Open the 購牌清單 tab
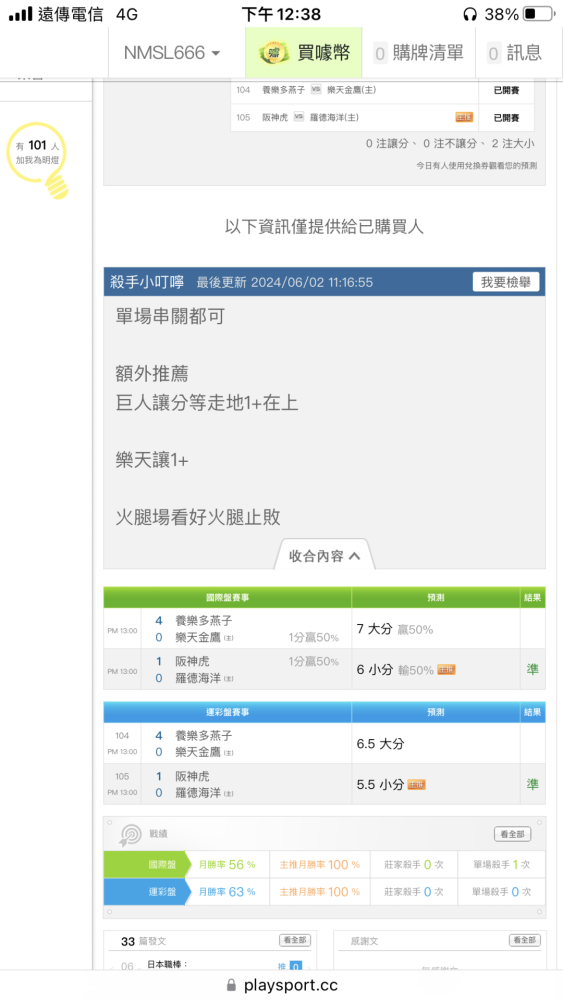 coord(419,53)
